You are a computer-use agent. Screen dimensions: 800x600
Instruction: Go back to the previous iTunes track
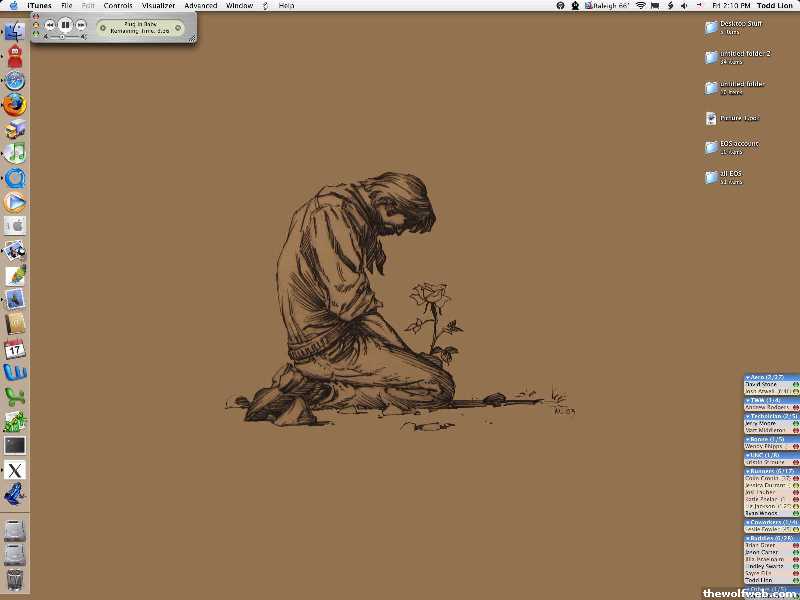point(50,24)
